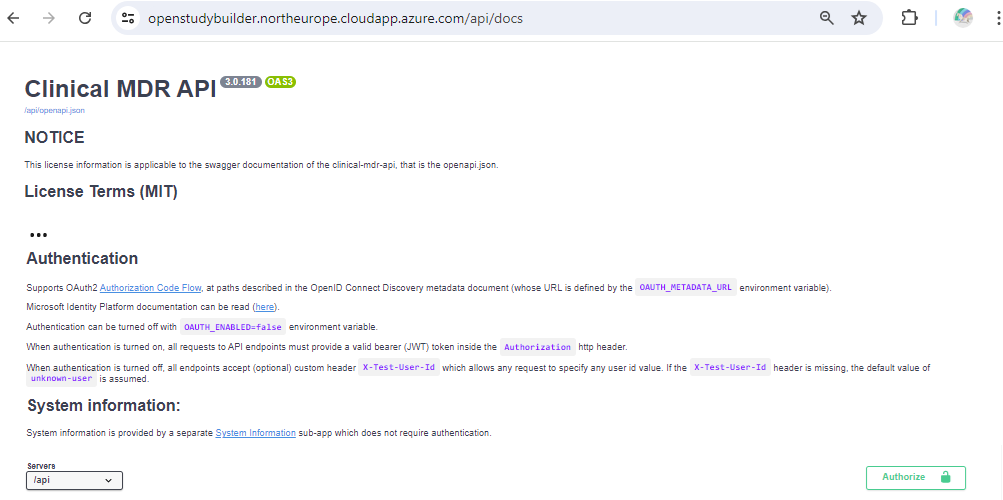Click the Clinical MDR API title
Screen dimensions: 1003x500
pyautogui.click(x=120, y=90)
